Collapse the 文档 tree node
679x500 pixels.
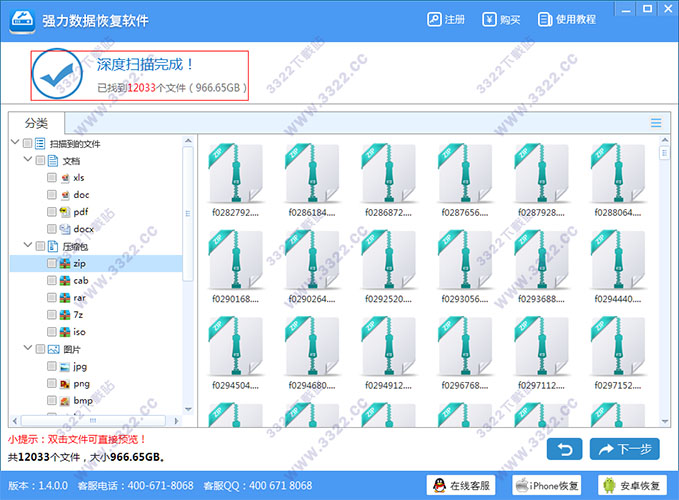pyautogui.click(x=28, y=159)
